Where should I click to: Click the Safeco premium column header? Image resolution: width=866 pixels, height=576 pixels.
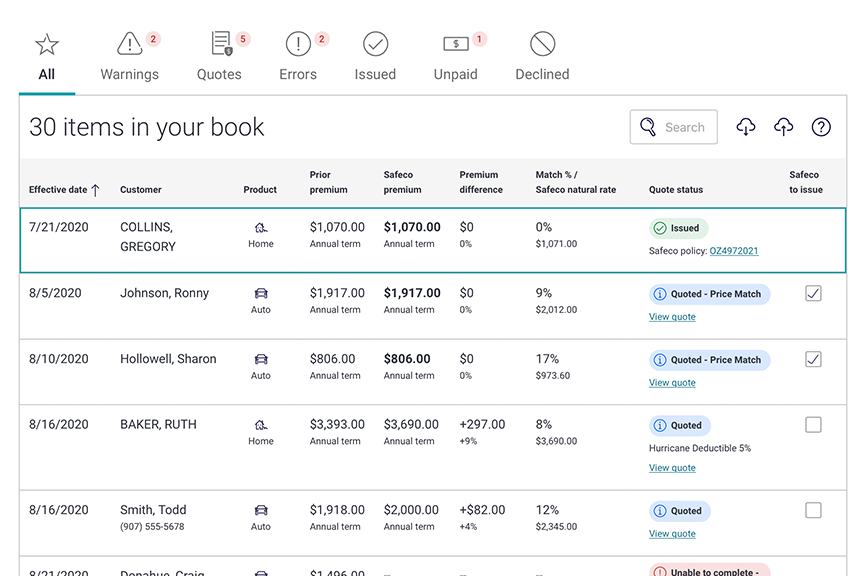click(x=403, y=182)
